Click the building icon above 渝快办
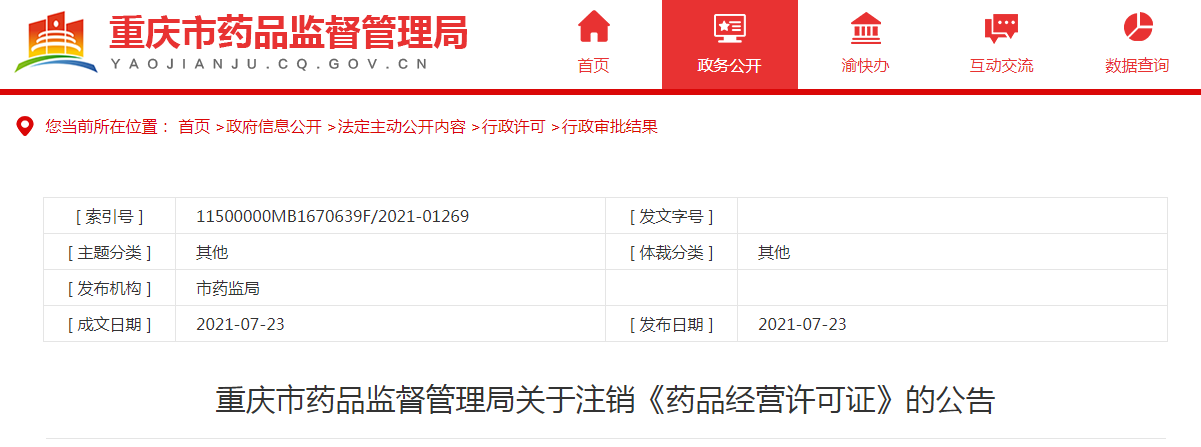This screenshot has width=1201, height=447. 865,28
